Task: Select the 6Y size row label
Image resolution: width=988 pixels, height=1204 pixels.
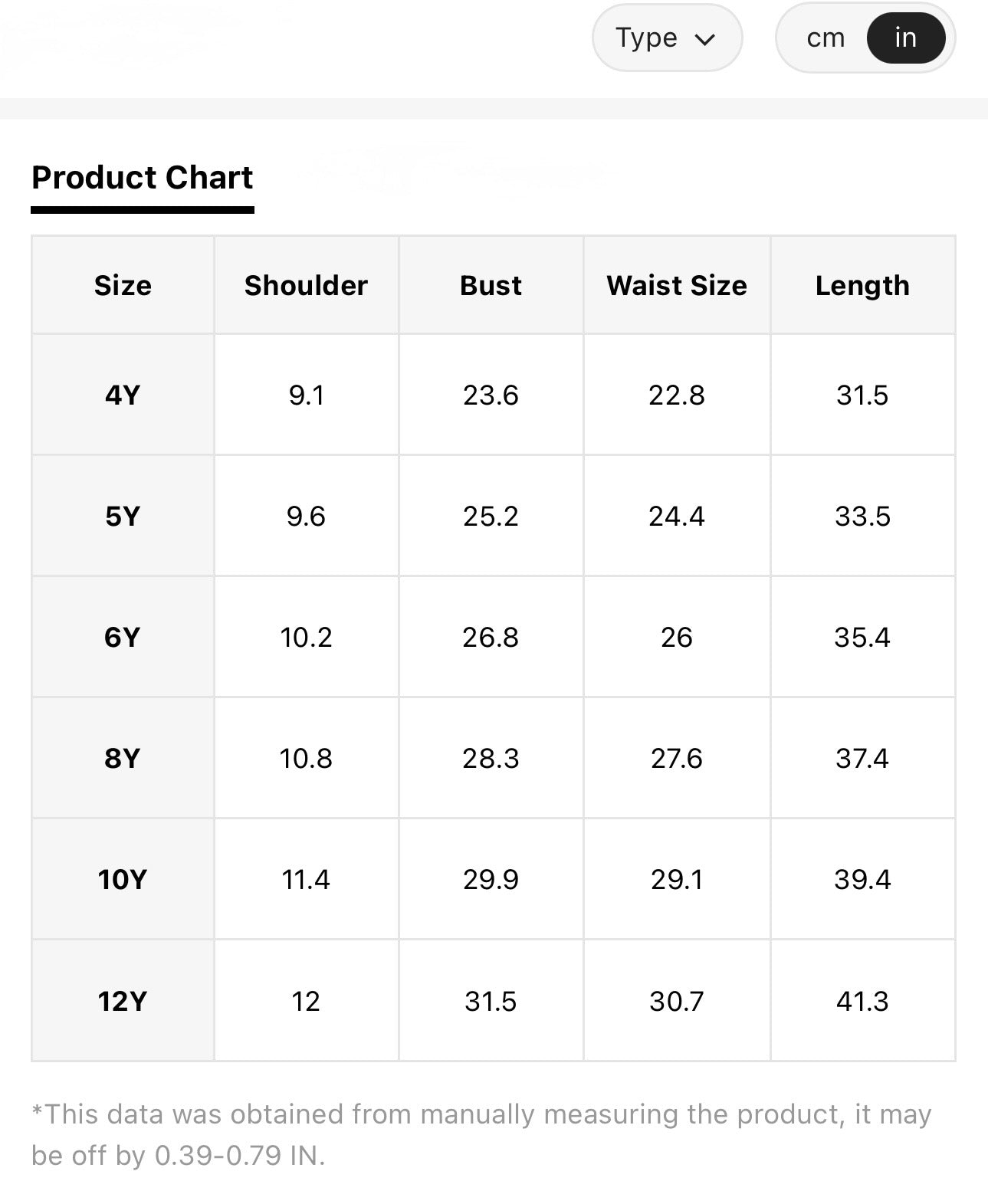Action: (123, 637)
